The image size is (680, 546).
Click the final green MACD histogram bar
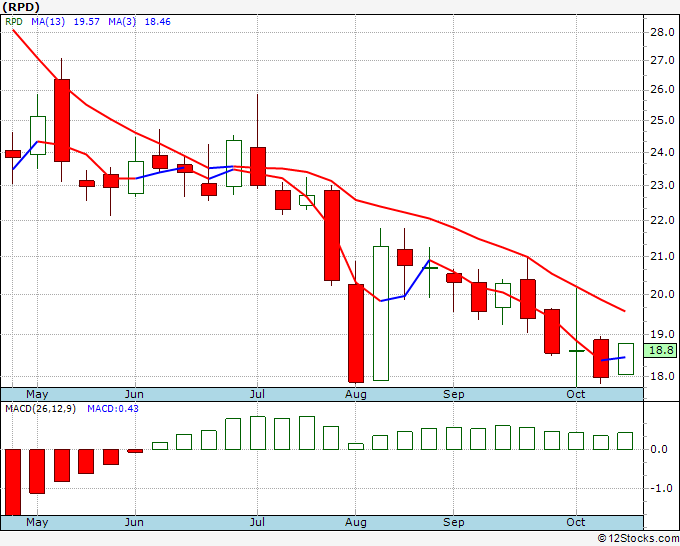[625, 441]
